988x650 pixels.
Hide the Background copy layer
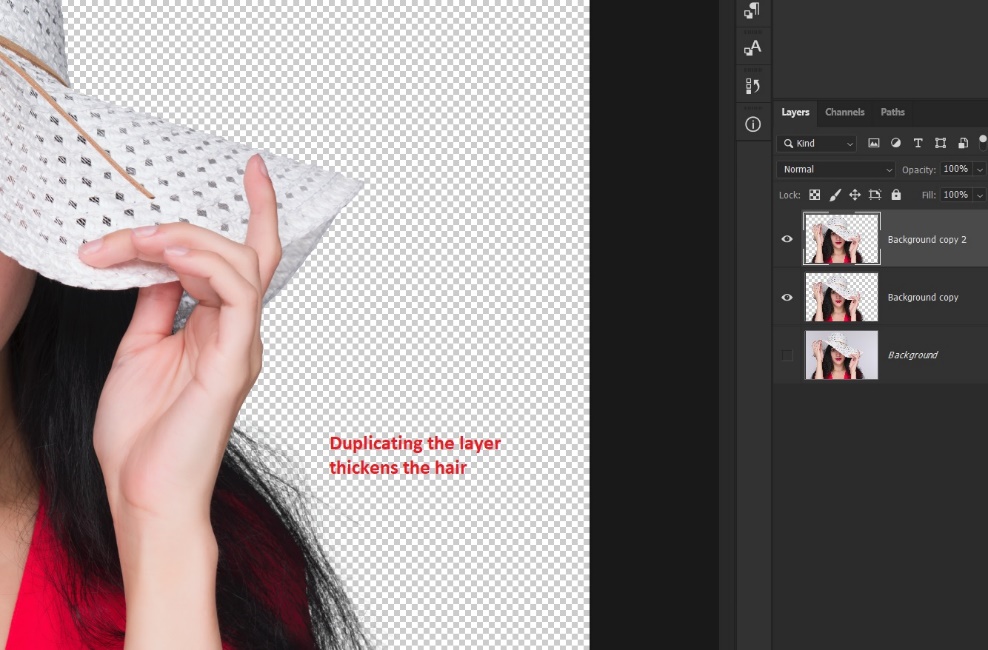pos(787,297)
